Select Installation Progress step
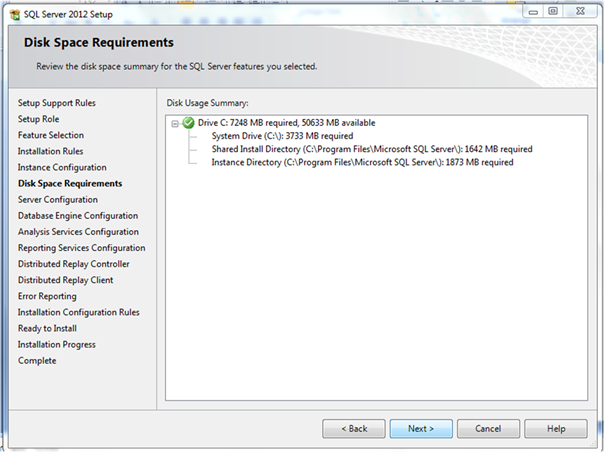The height and width of the screenshot is (452, 604). 57,344
